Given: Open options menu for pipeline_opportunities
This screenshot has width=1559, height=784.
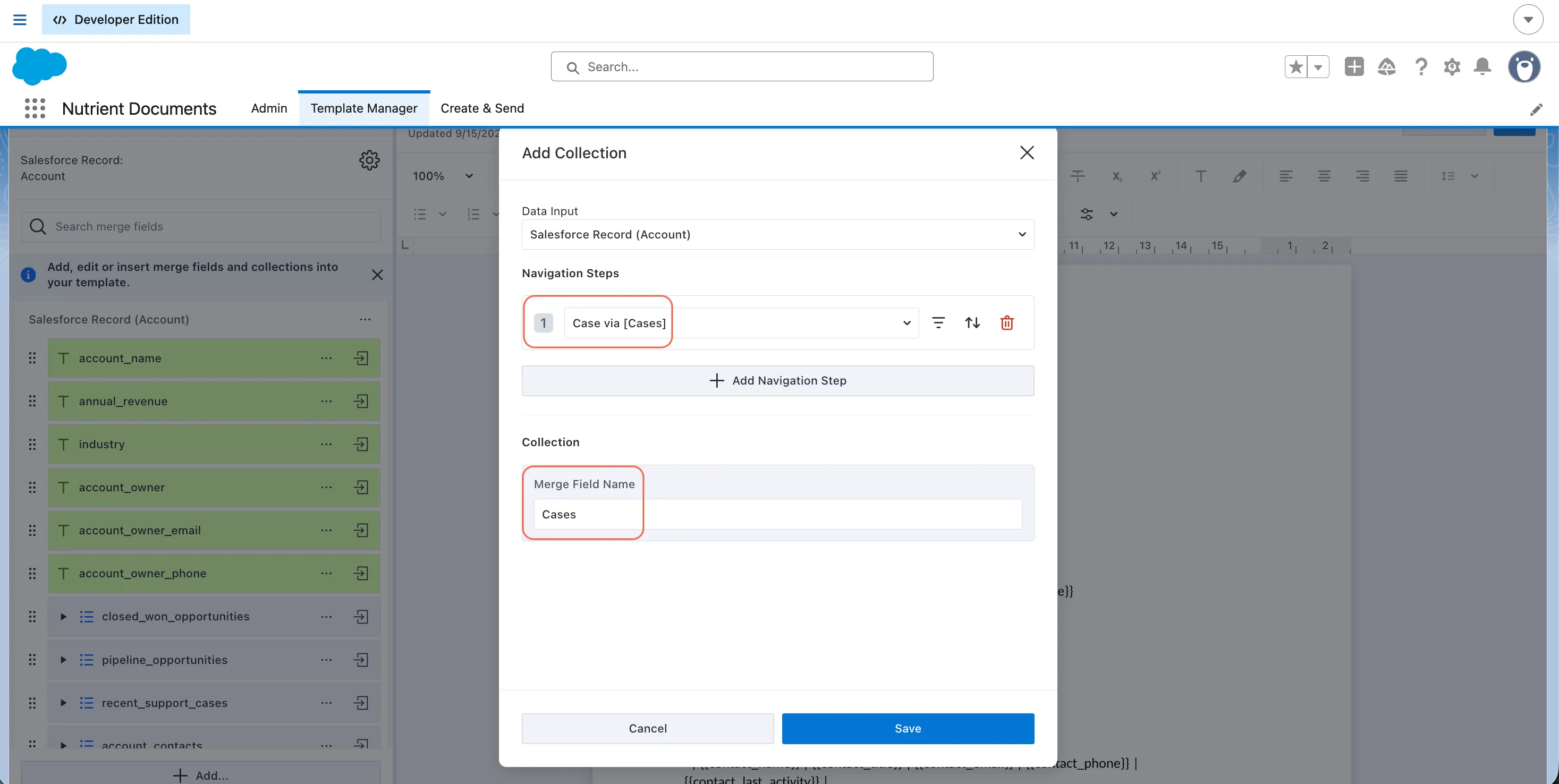Looking at the screenshot, I should 326,659.
